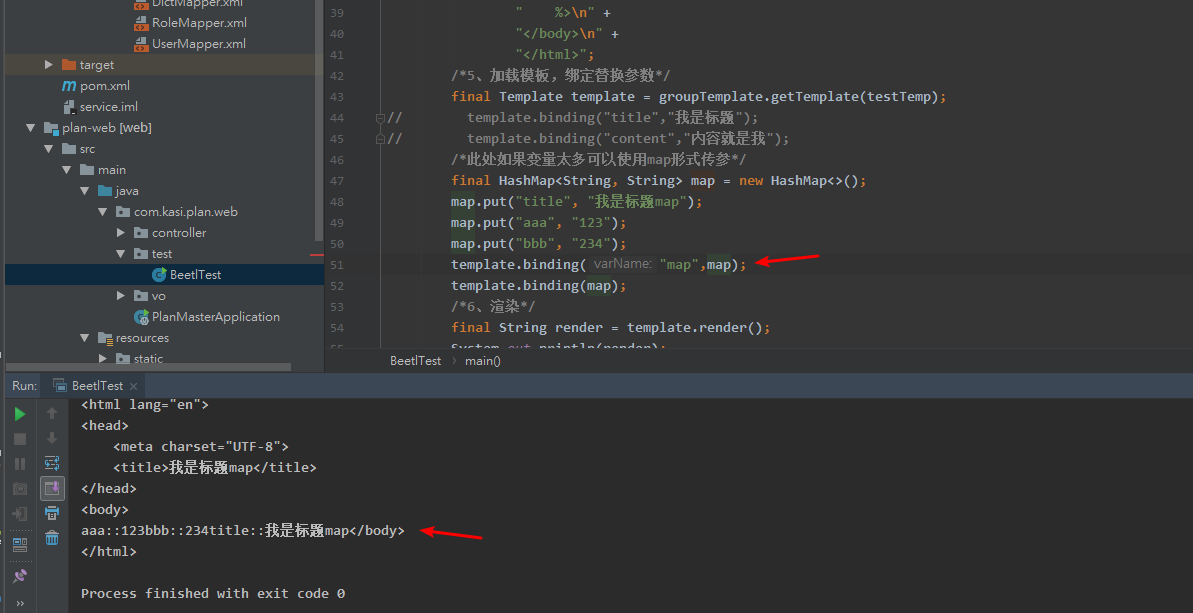
Task: Close the BeetlTest run tab
Action: pyautogui.click(x=134, y=386)
